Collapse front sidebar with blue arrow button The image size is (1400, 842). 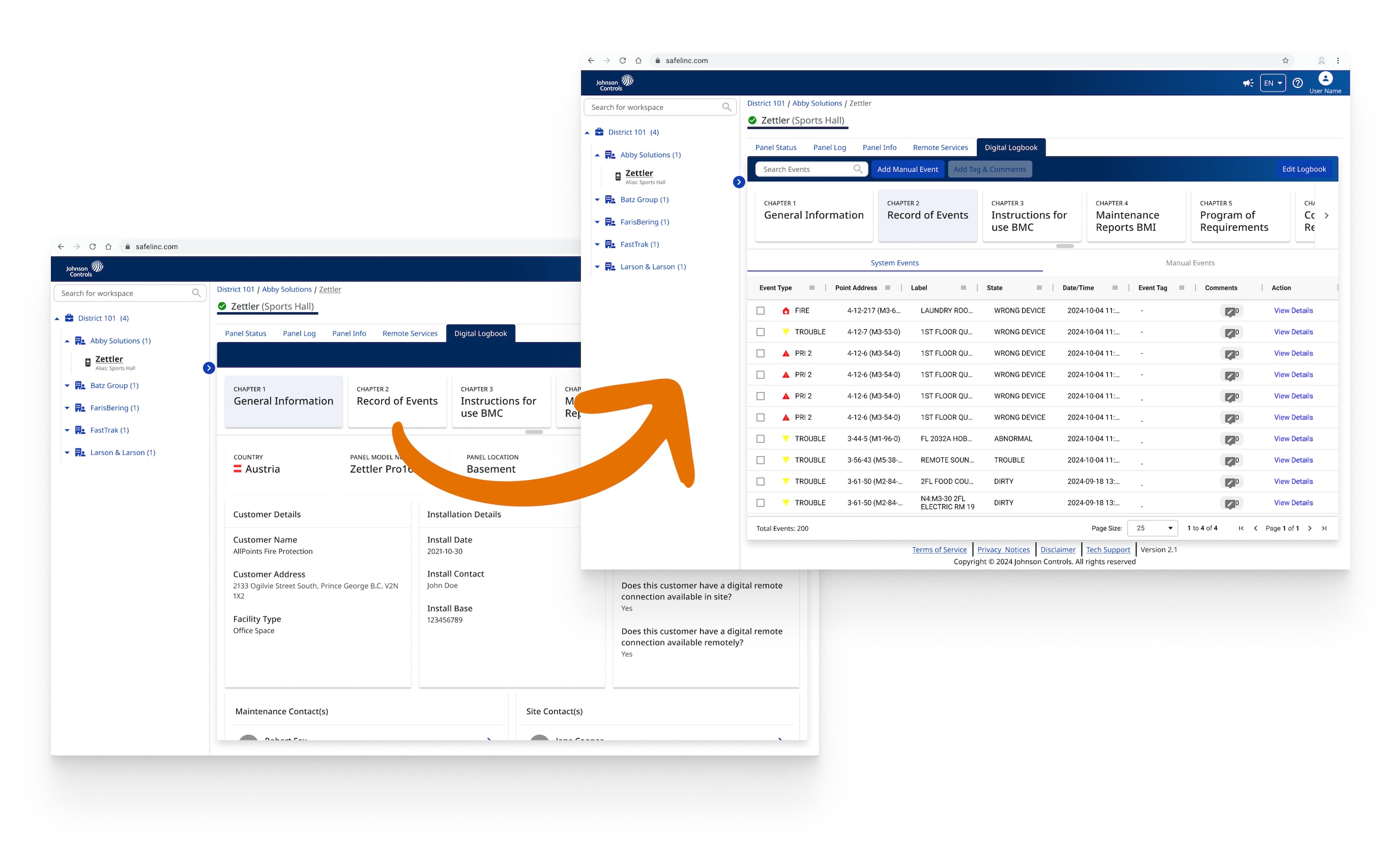[738, 182]
